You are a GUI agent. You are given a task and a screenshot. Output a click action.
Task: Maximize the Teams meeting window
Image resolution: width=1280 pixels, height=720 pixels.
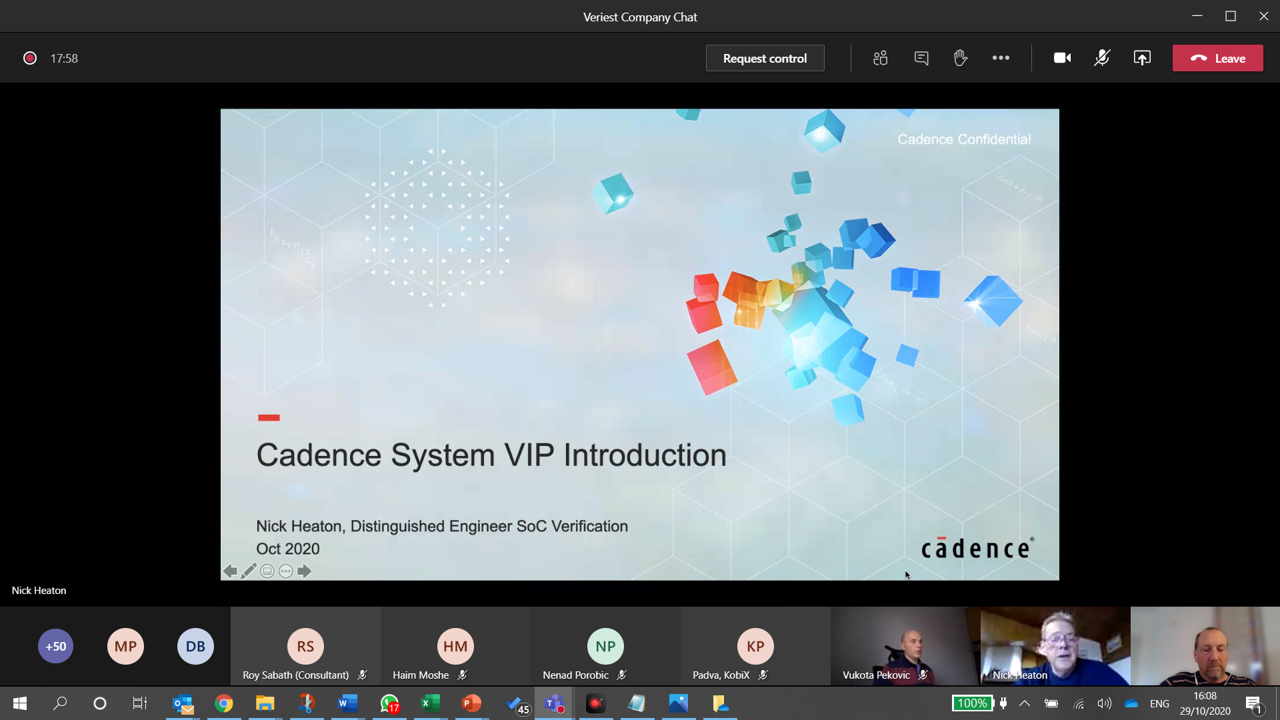(1231, 16)
